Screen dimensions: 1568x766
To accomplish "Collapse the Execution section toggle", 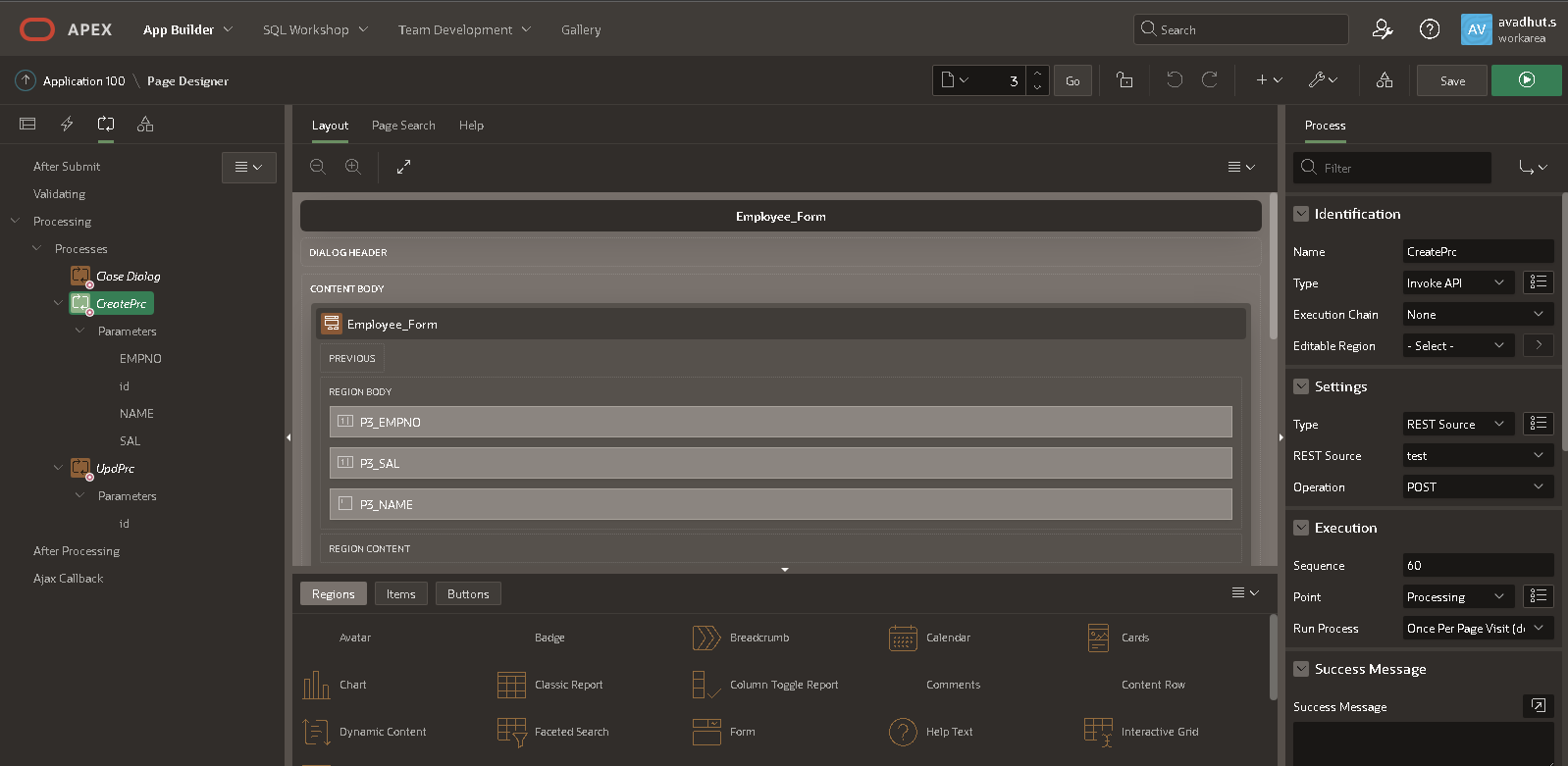I will [1301, 528].
